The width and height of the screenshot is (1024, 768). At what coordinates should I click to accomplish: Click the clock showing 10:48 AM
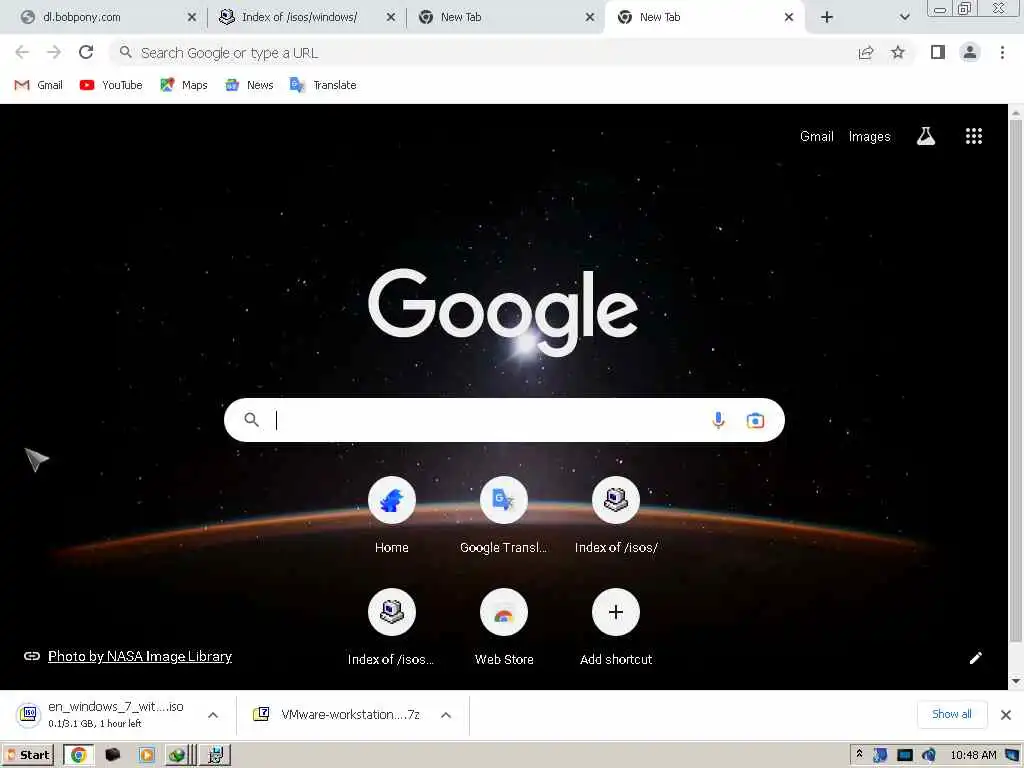pyautogui.click(x=973, y=755)
